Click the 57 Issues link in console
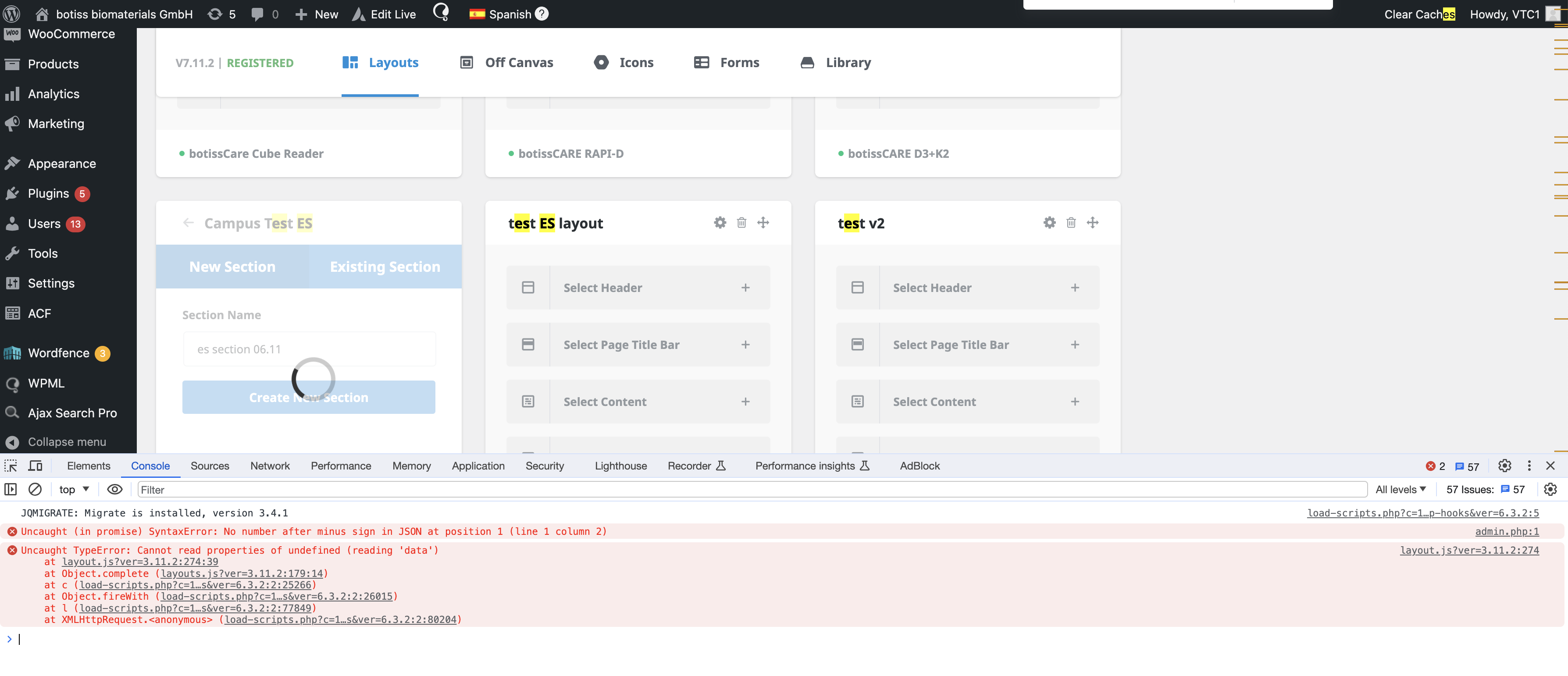 (x=1485, y=489)
